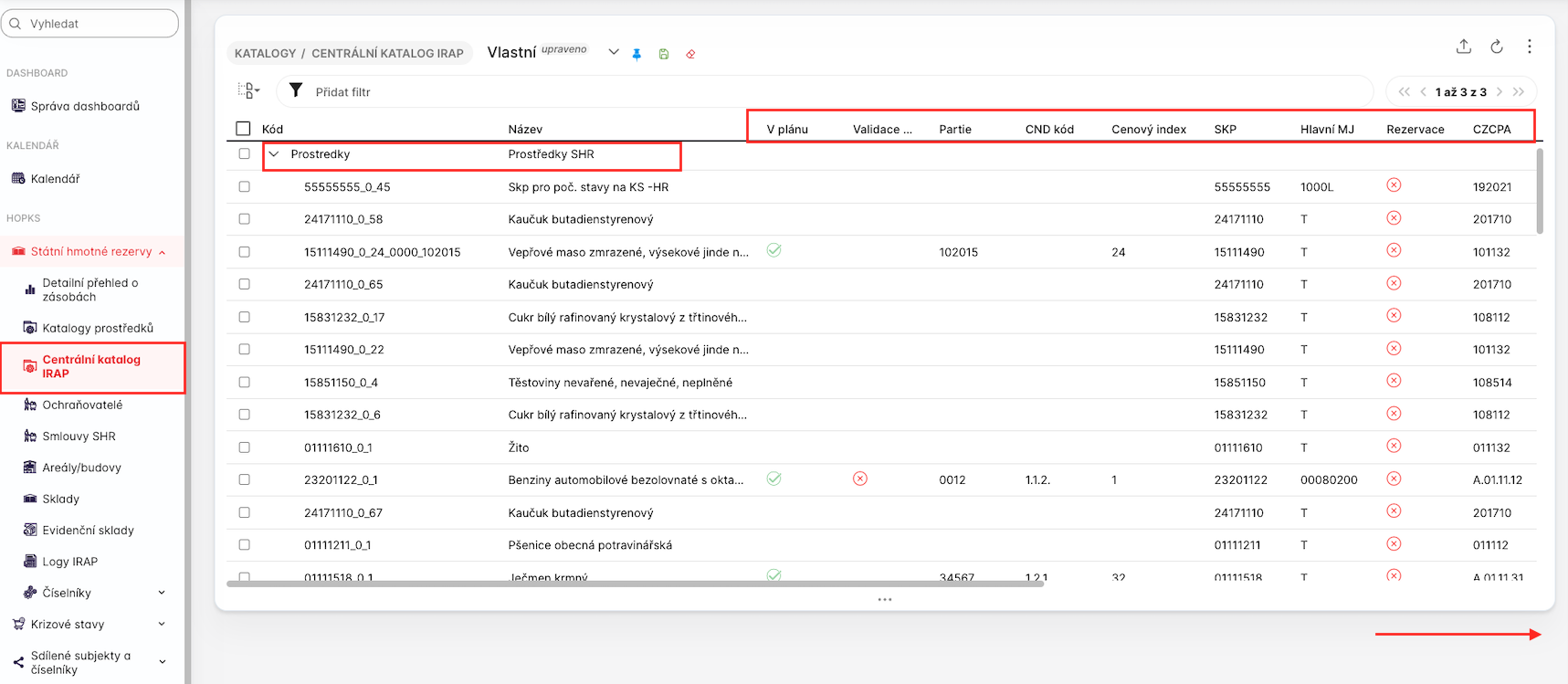Toggle the select-all checkbox in header

click(x=243, y=129)
